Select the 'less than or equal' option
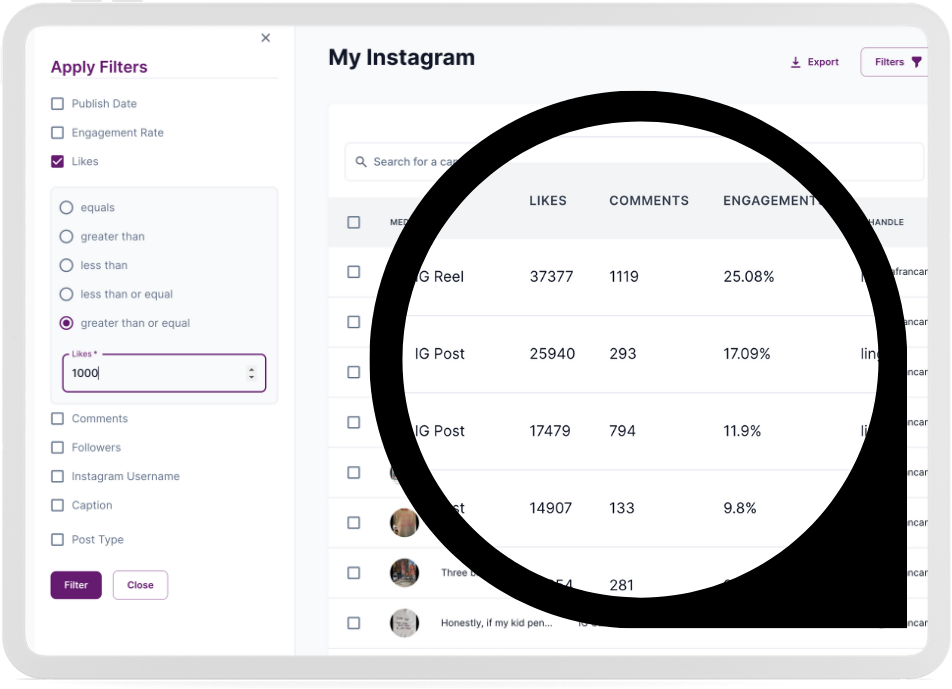 coord(67,295)
